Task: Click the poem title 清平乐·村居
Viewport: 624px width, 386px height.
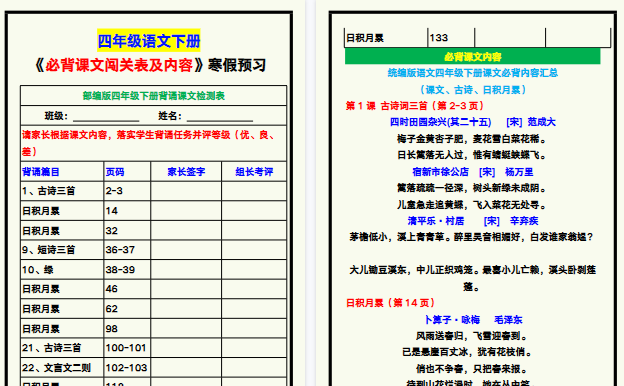Action: click(x=436, y=221)
